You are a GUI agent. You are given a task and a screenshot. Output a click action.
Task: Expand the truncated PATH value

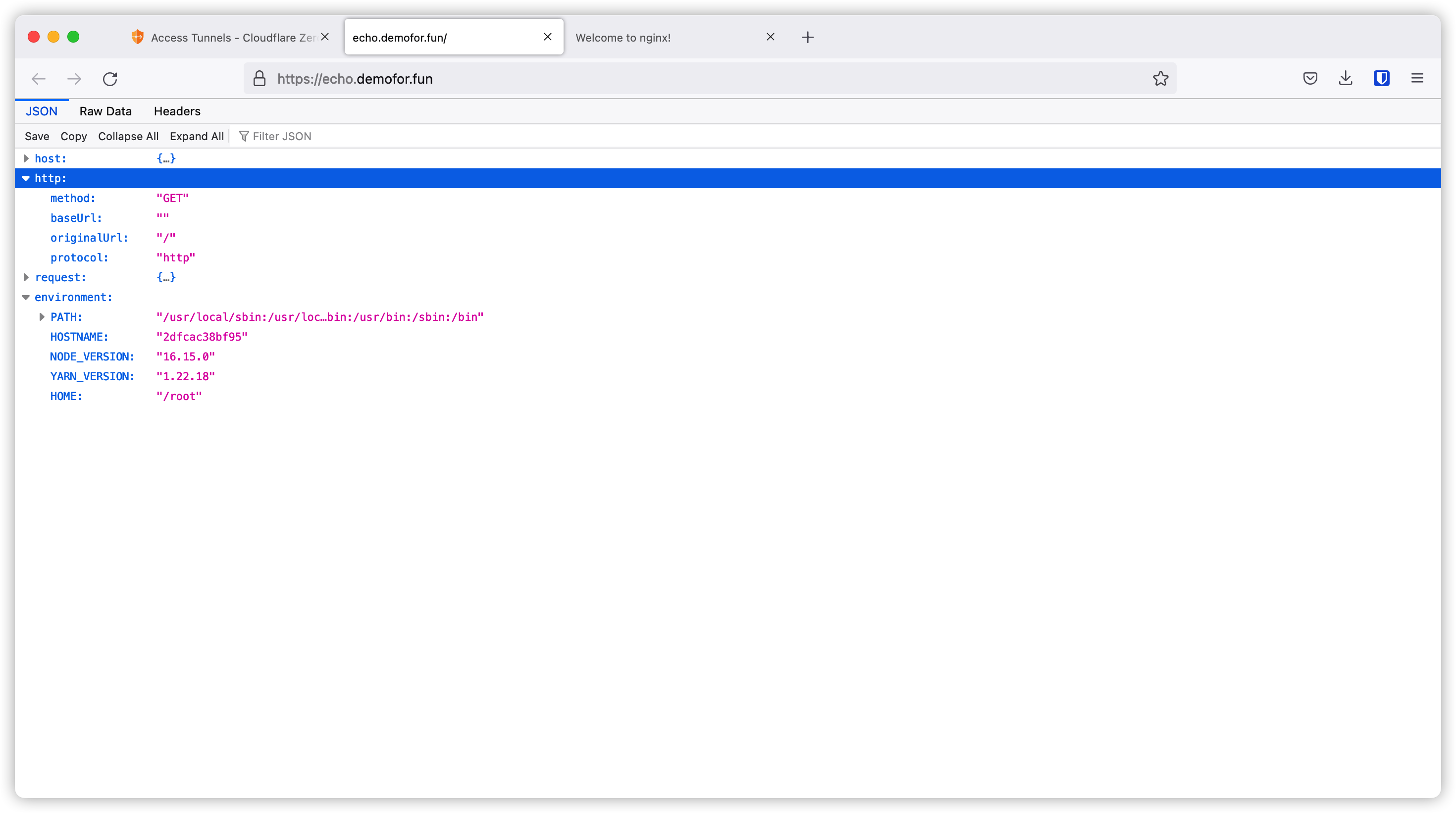click(42, 317)
